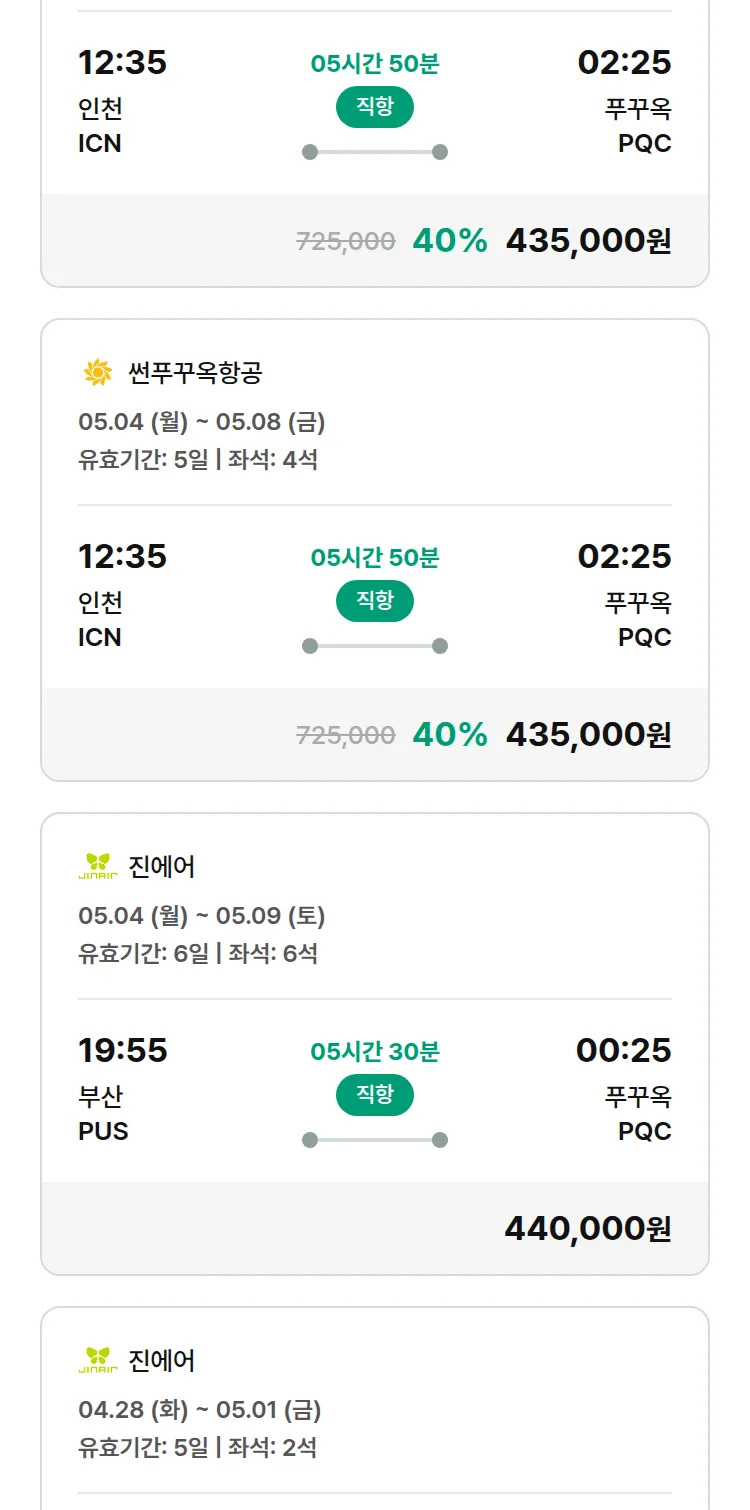
Task: Click Jin Air logo on 04.28–05.01 flight
Action: pyautogui.click(x=98, y=1360)
